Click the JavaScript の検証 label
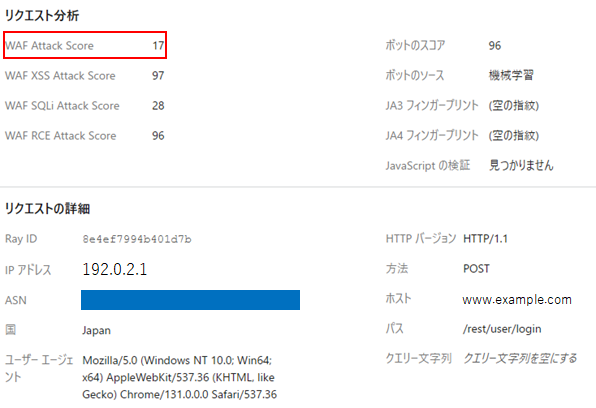 click(428, 165)
